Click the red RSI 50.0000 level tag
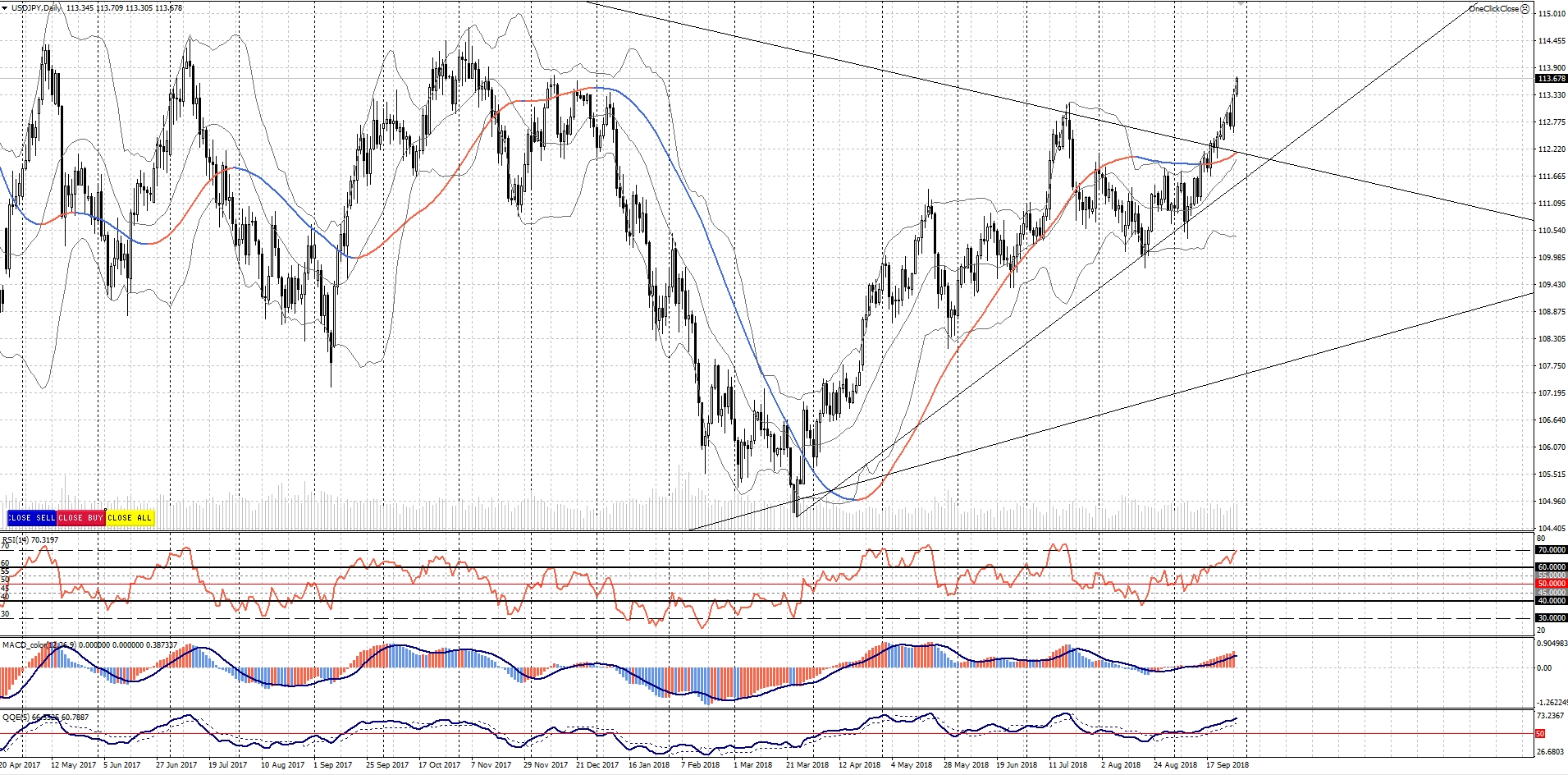1568x775 pixels. pyautogui.click(x=1551, y=584)
